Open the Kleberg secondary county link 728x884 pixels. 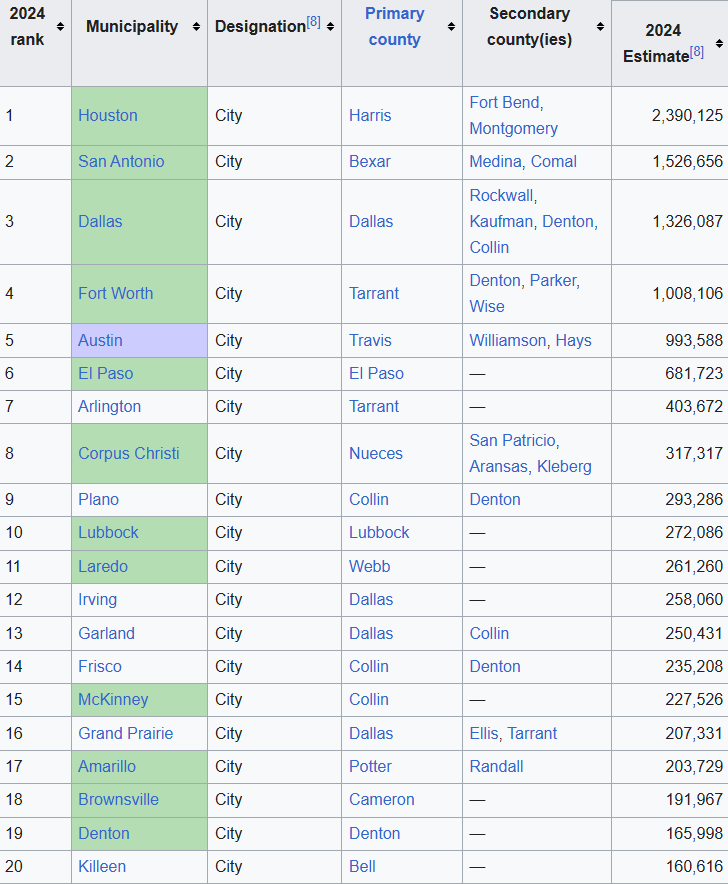pos(564,466)
